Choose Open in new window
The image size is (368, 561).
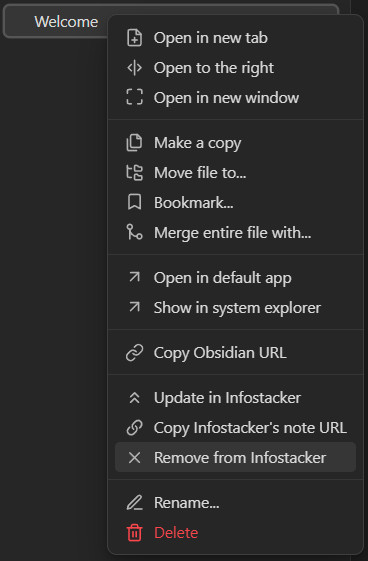[235, 98]
